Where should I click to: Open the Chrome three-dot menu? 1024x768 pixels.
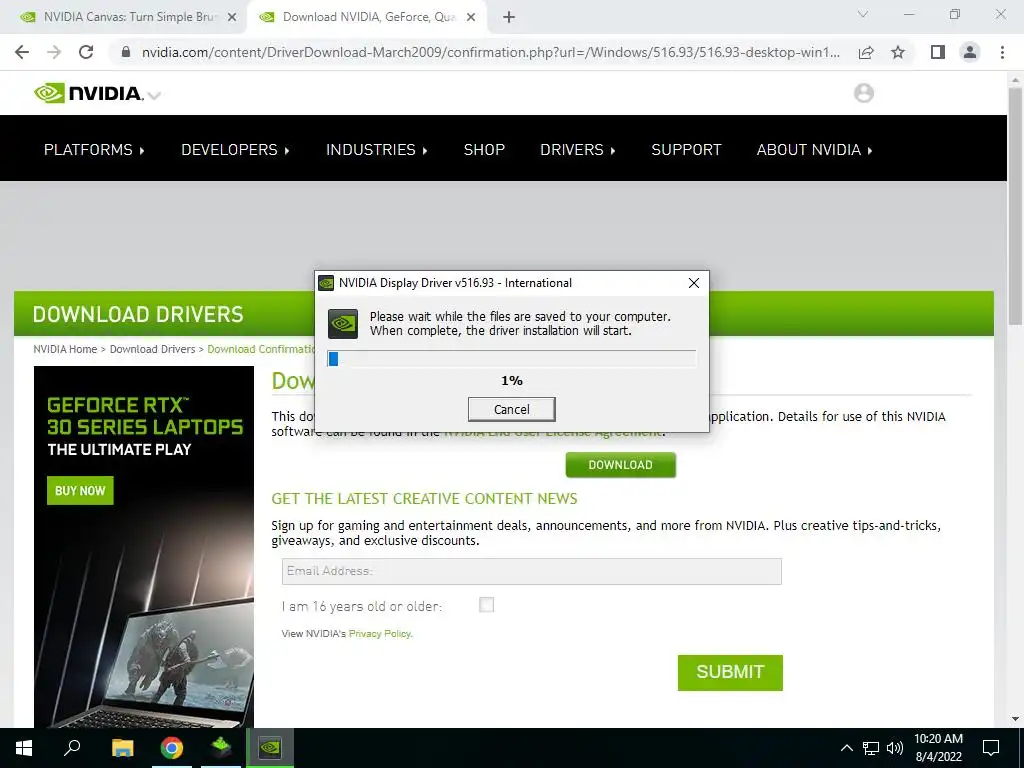tap(1002, 52)
